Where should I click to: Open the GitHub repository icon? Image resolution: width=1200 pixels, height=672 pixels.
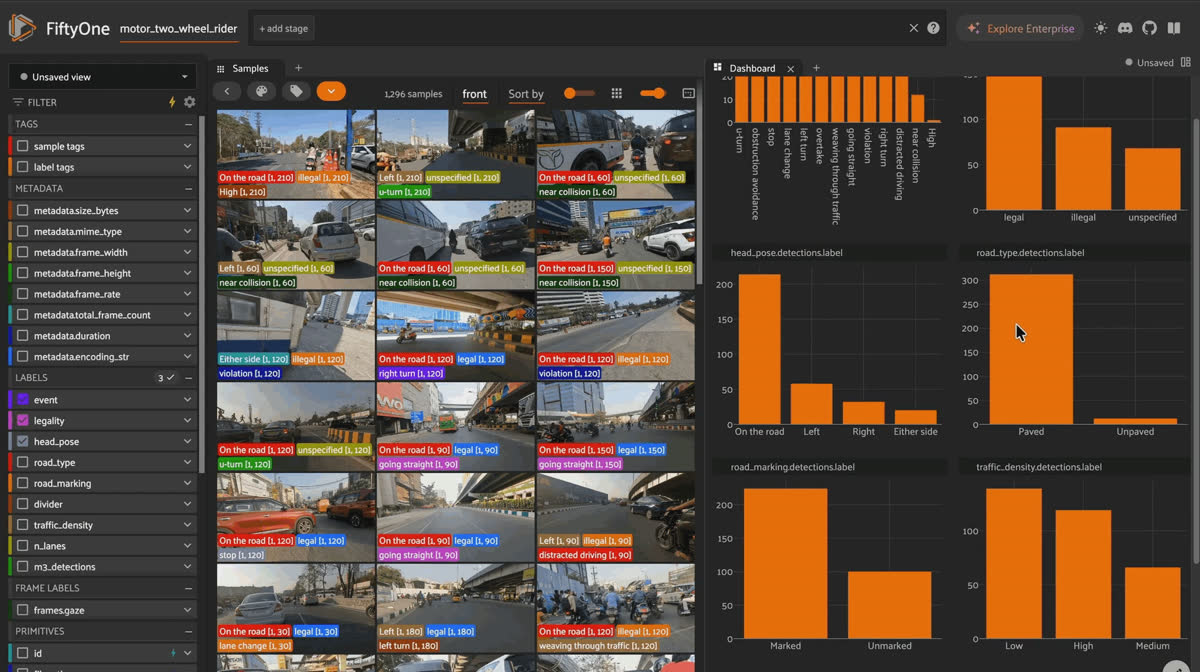pyautogui.click(x=1149, y=28)
